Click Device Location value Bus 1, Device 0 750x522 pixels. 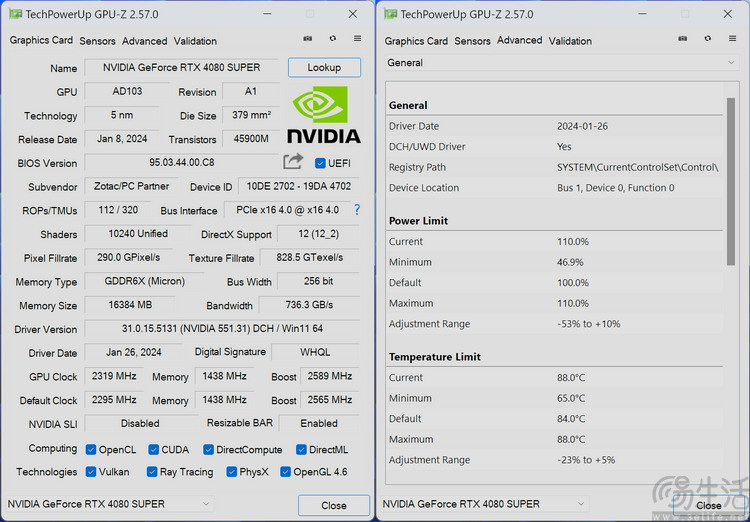(x=616, y=188)
